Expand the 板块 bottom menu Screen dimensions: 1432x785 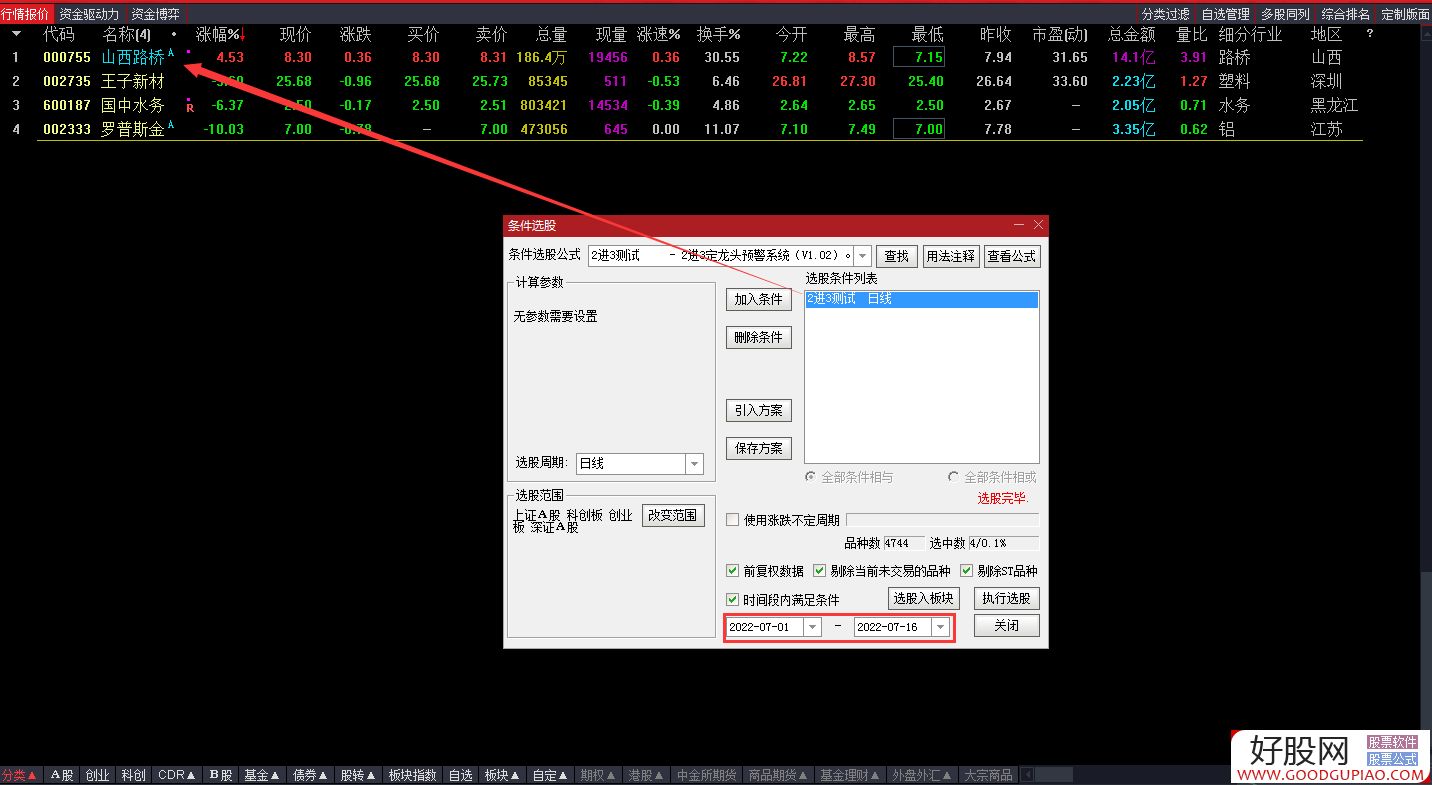point(502,775)
